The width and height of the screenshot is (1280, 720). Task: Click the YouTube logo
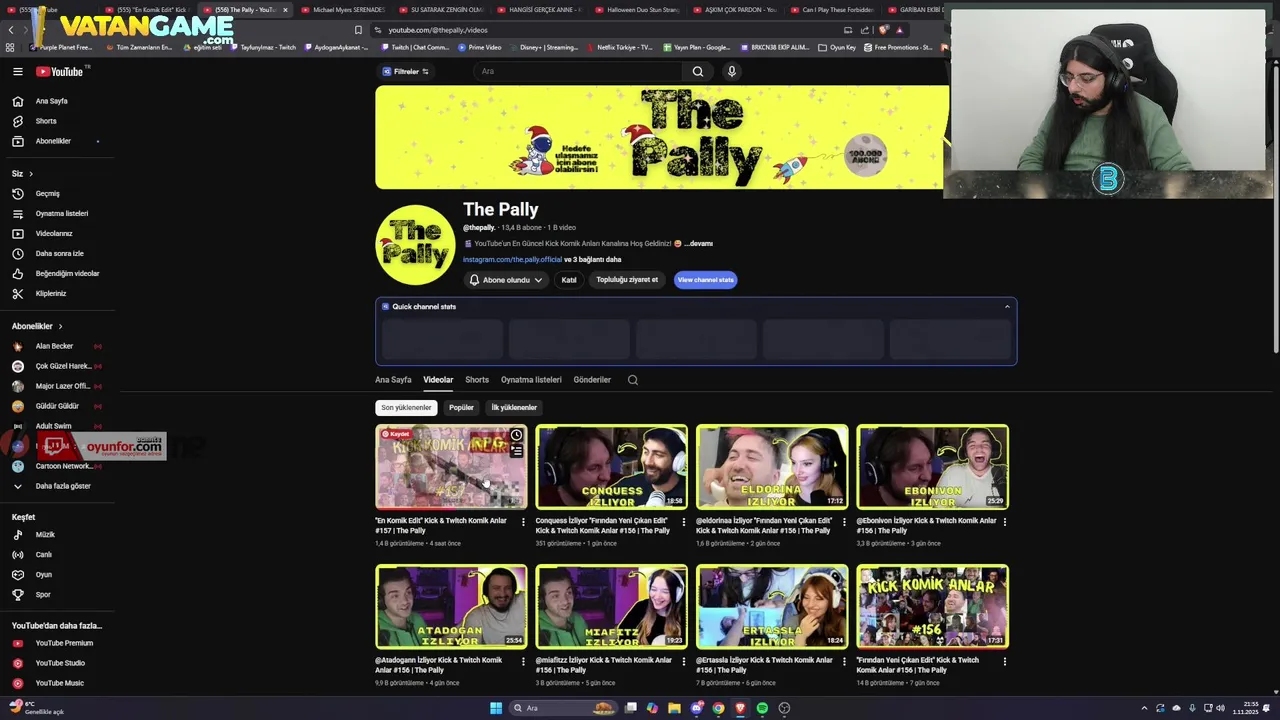[x=60, y=71]
